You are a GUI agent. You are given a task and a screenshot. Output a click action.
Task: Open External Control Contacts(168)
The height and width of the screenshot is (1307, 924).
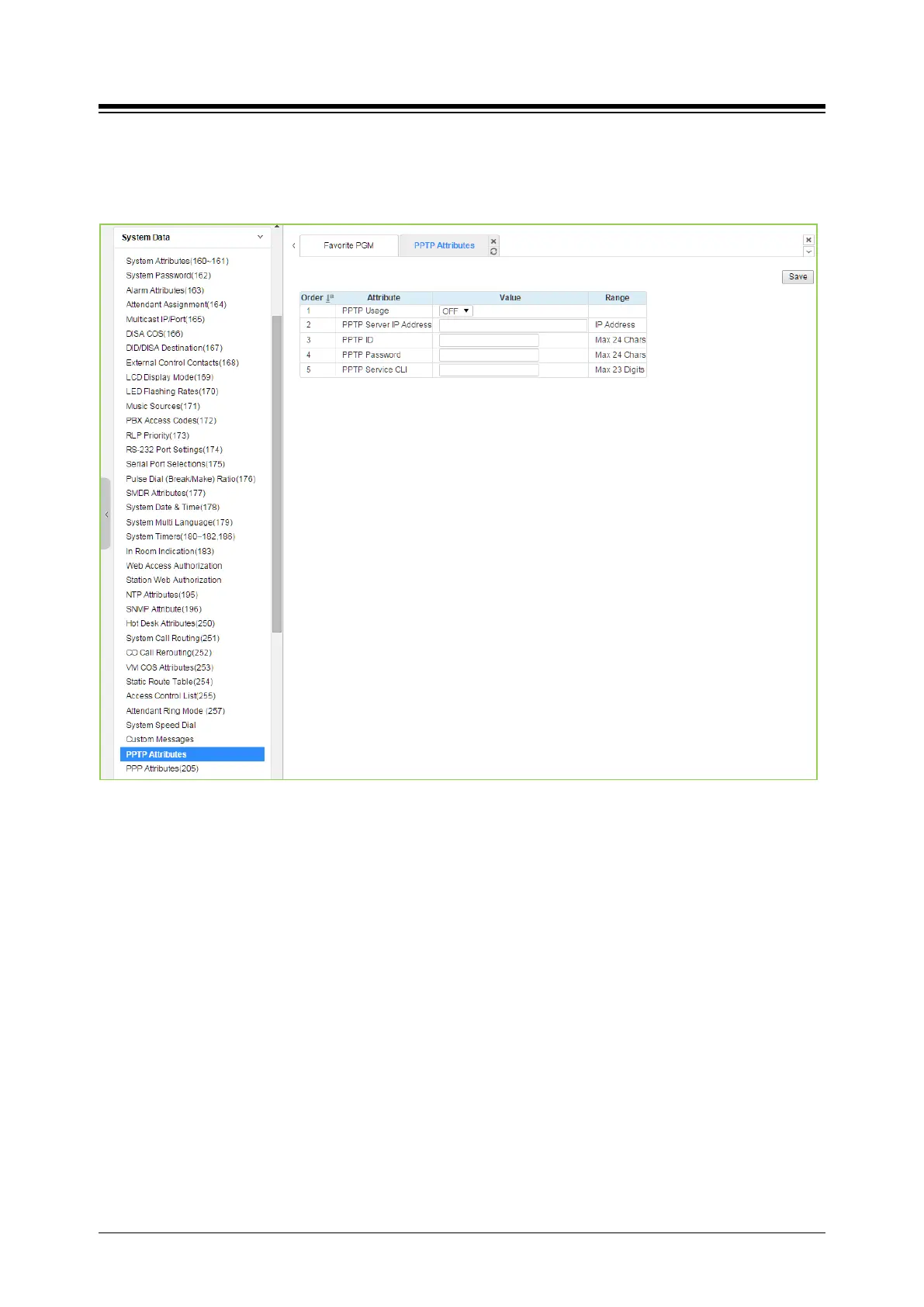pos(182,362)
